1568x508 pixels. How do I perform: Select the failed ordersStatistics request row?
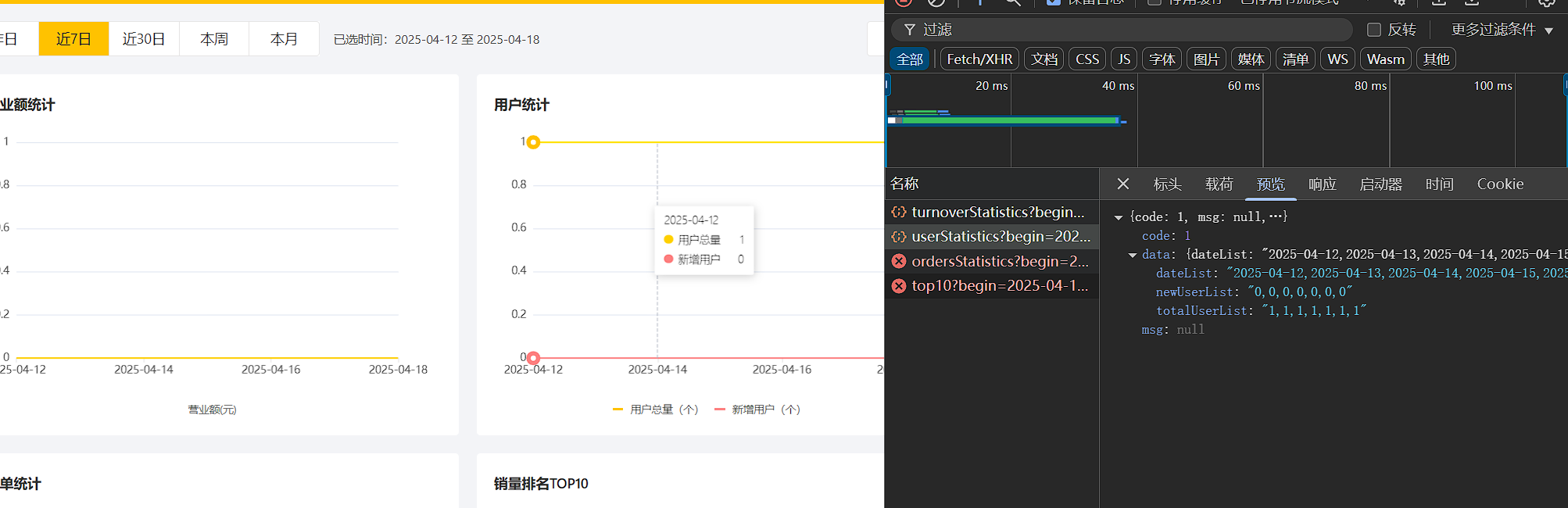[x=992, y=261]
